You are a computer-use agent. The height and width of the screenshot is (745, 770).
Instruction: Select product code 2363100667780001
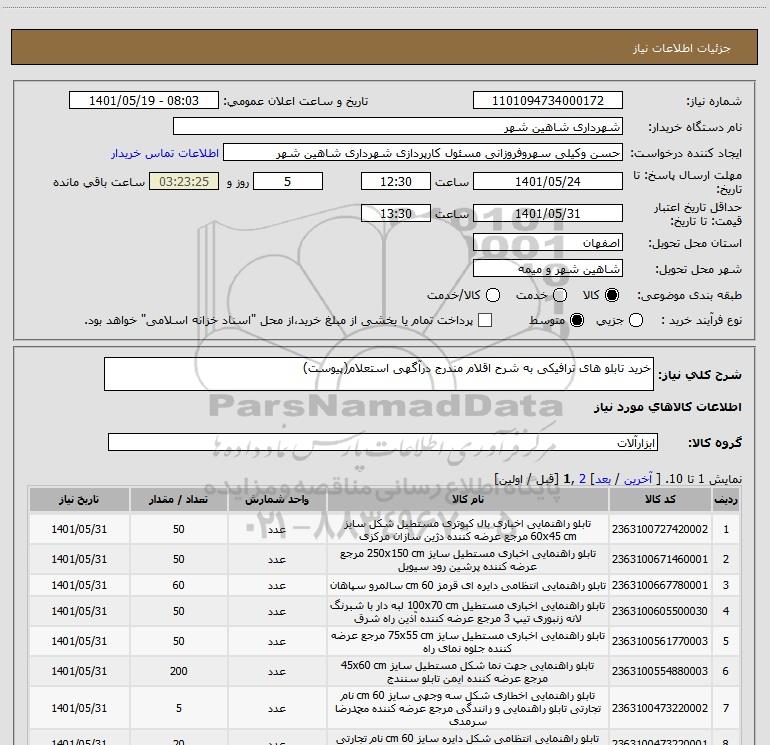tap(660, 585)
